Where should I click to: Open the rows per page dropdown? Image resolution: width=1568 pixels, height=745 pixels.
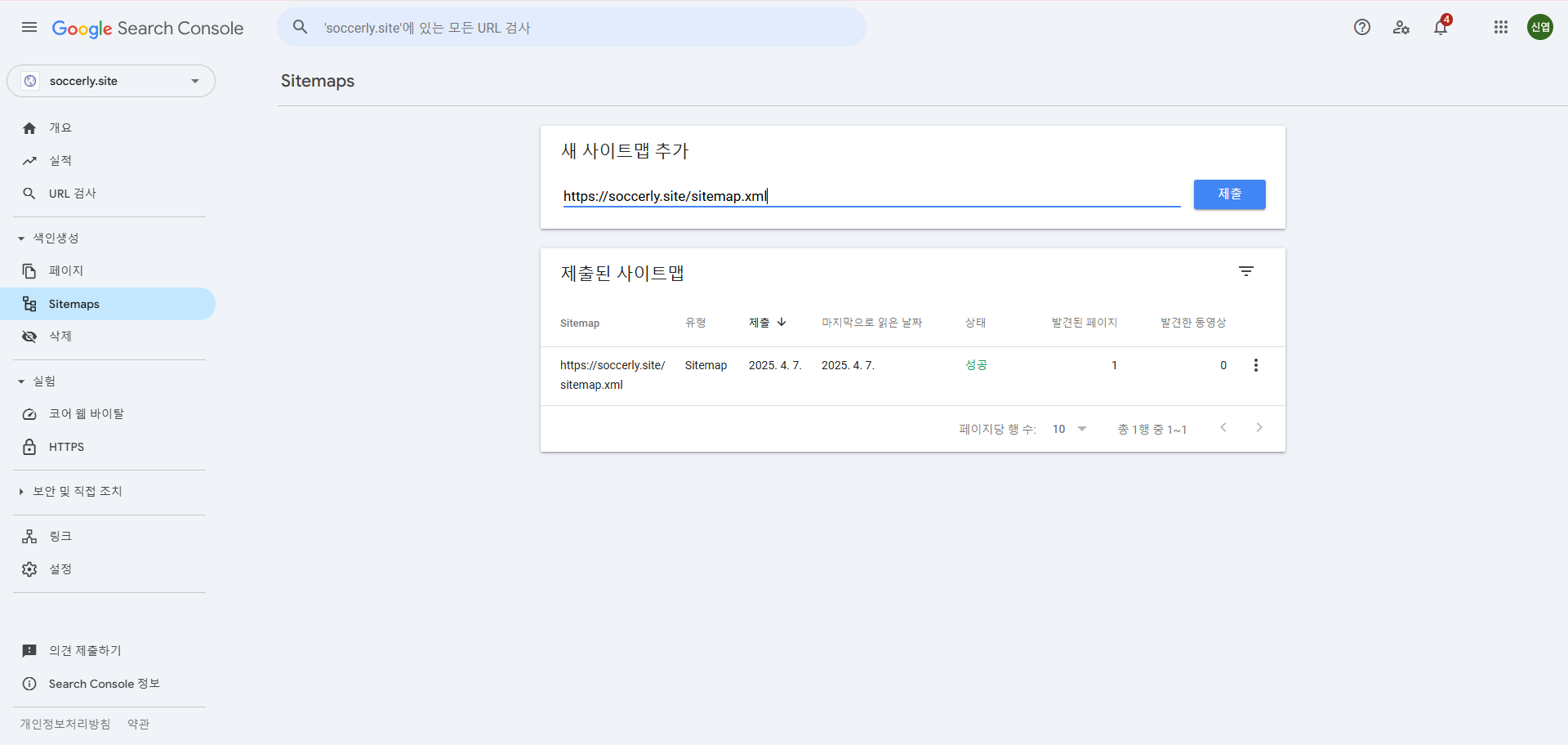pos(1070,429)
